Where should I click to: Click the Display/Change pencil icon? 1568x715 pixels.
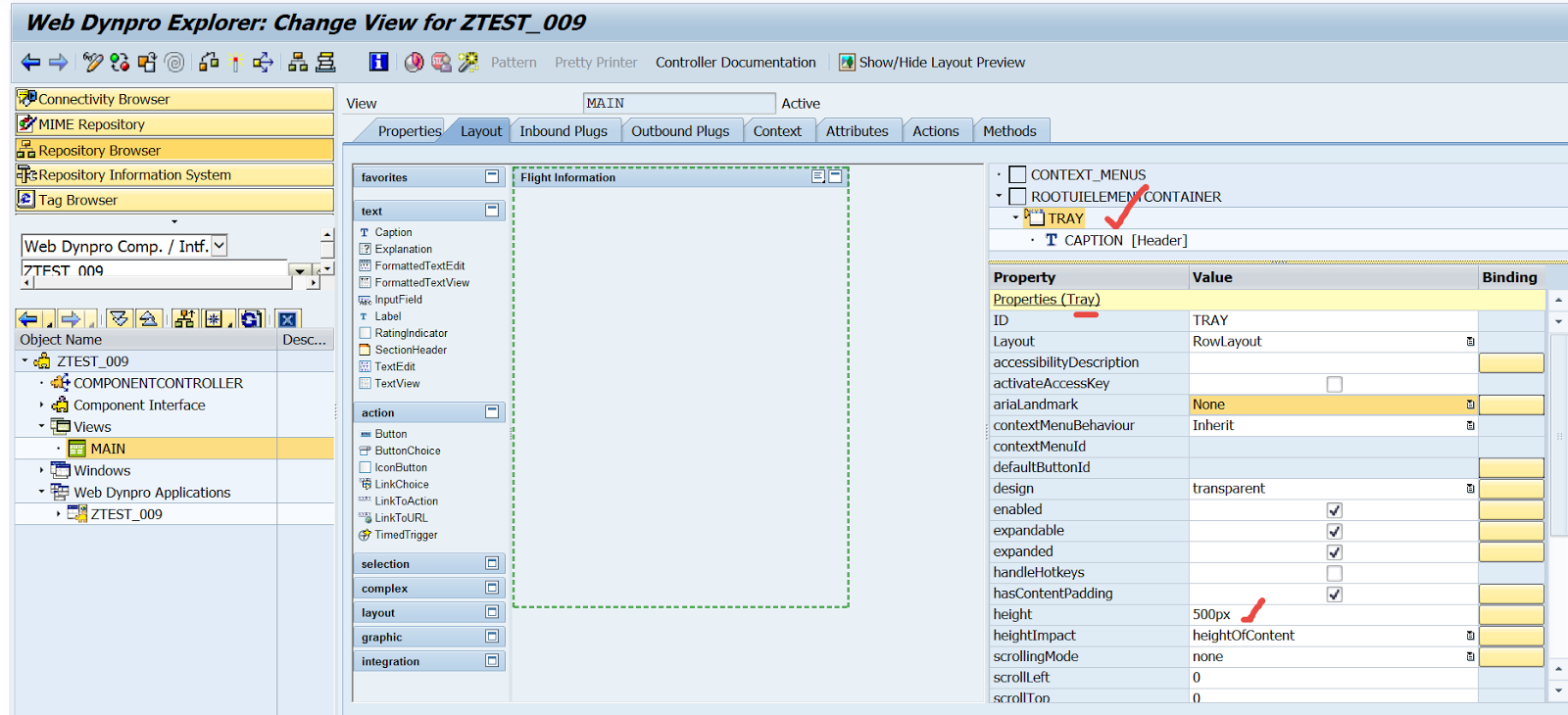[93, 63]
